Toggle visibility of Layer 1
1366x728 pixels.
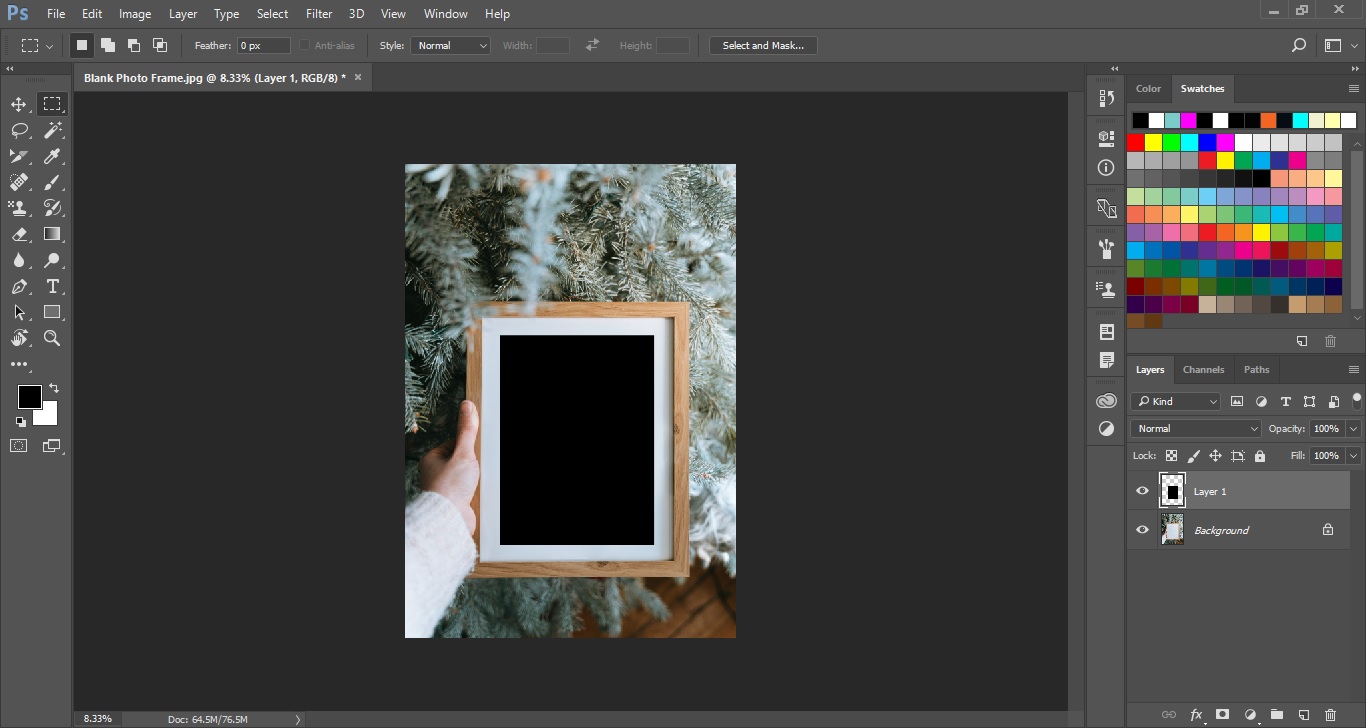1141,490
